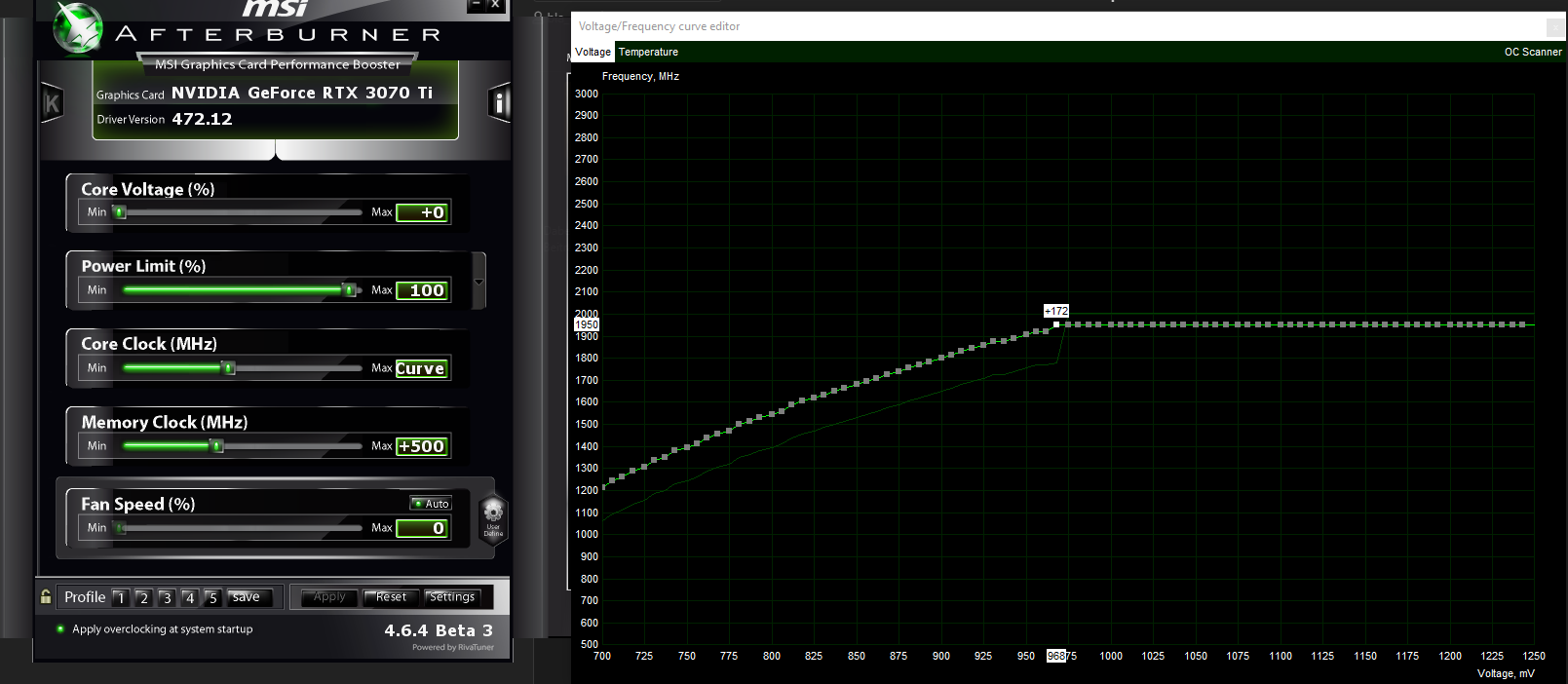
Task: Select the highlighted curve point at 1950 MHz
Action: (x=1056, y=324)
